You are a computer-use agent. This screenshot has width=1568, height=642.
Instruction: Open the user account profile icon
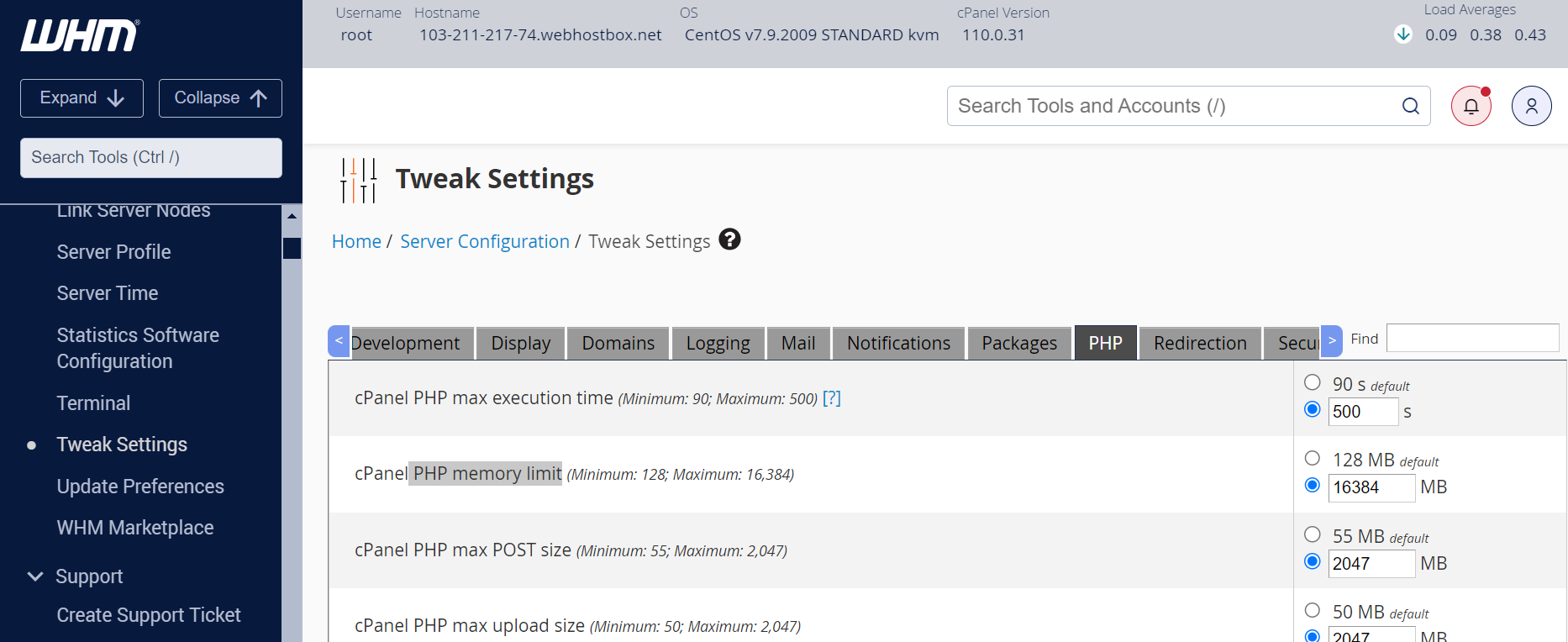[1531, 107]
